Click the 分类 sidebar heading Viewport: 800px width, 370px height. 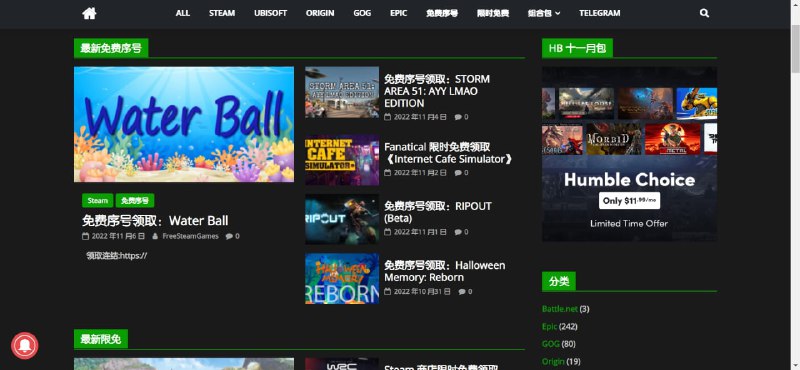pyautogui.click(x=559, y=281)
